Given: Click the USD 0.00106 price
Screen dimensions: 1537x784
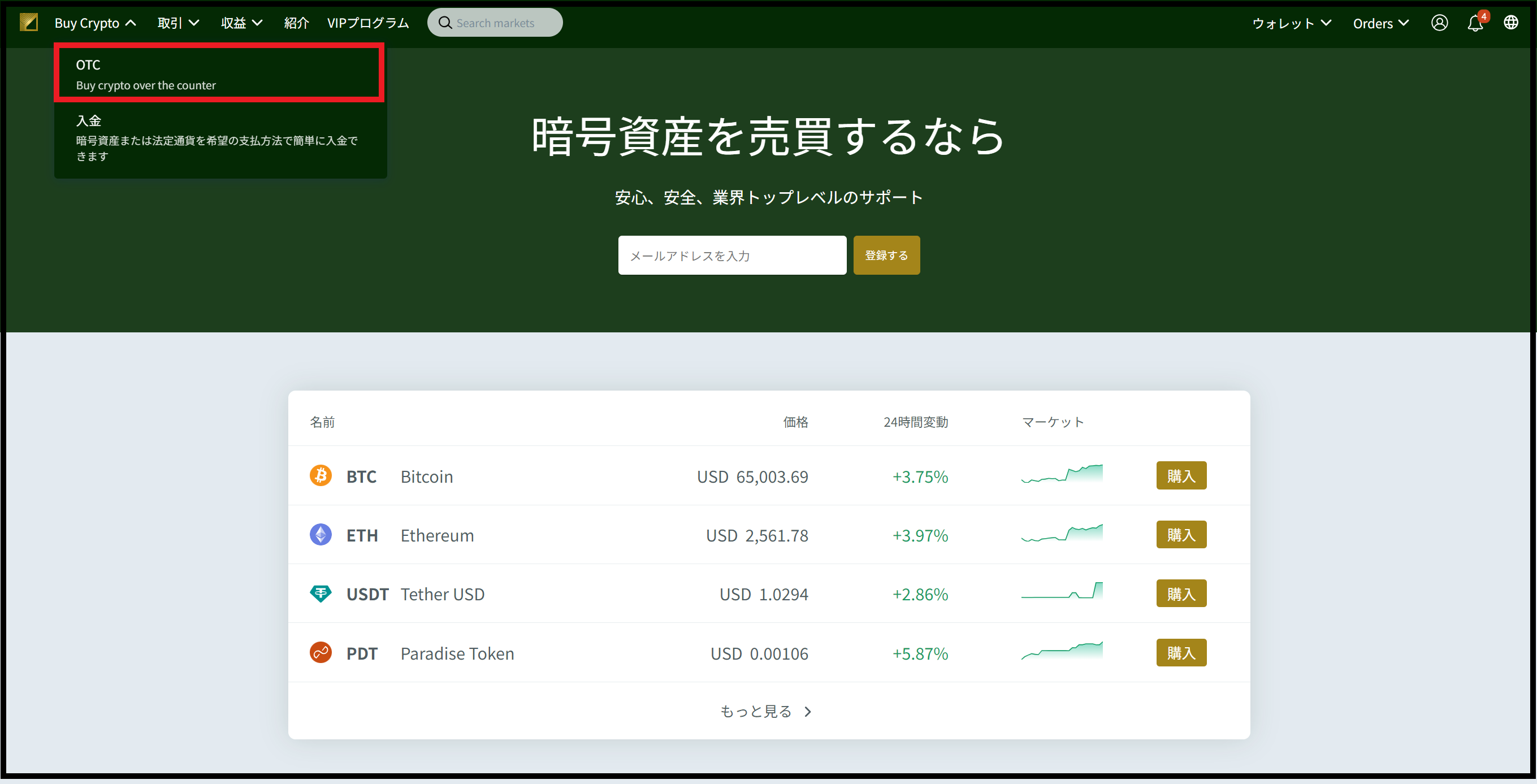Looking at the screenshot, I should pyautogui.click(x=759, y=654).
